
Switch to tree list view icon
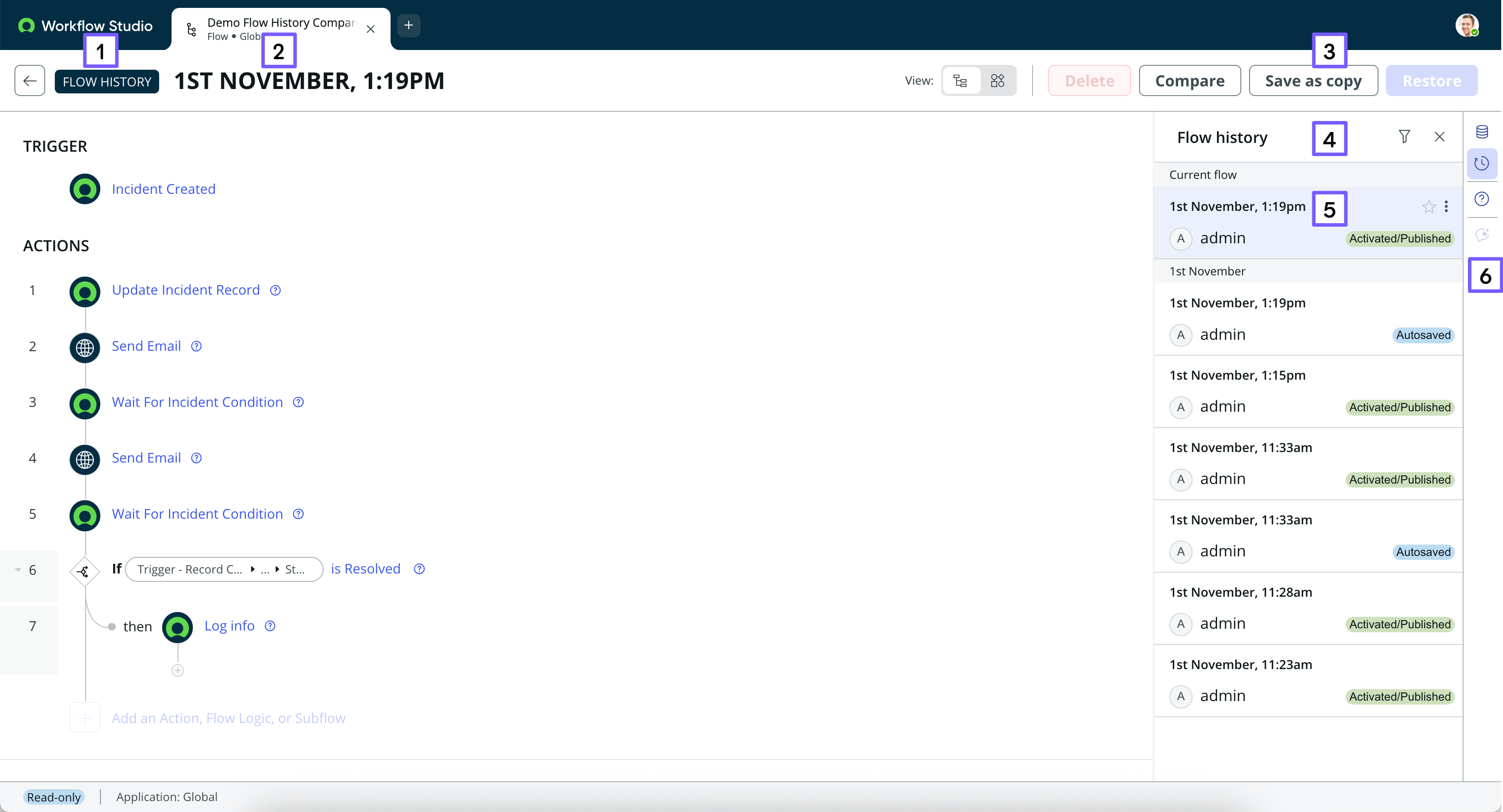tap(960, 81)
